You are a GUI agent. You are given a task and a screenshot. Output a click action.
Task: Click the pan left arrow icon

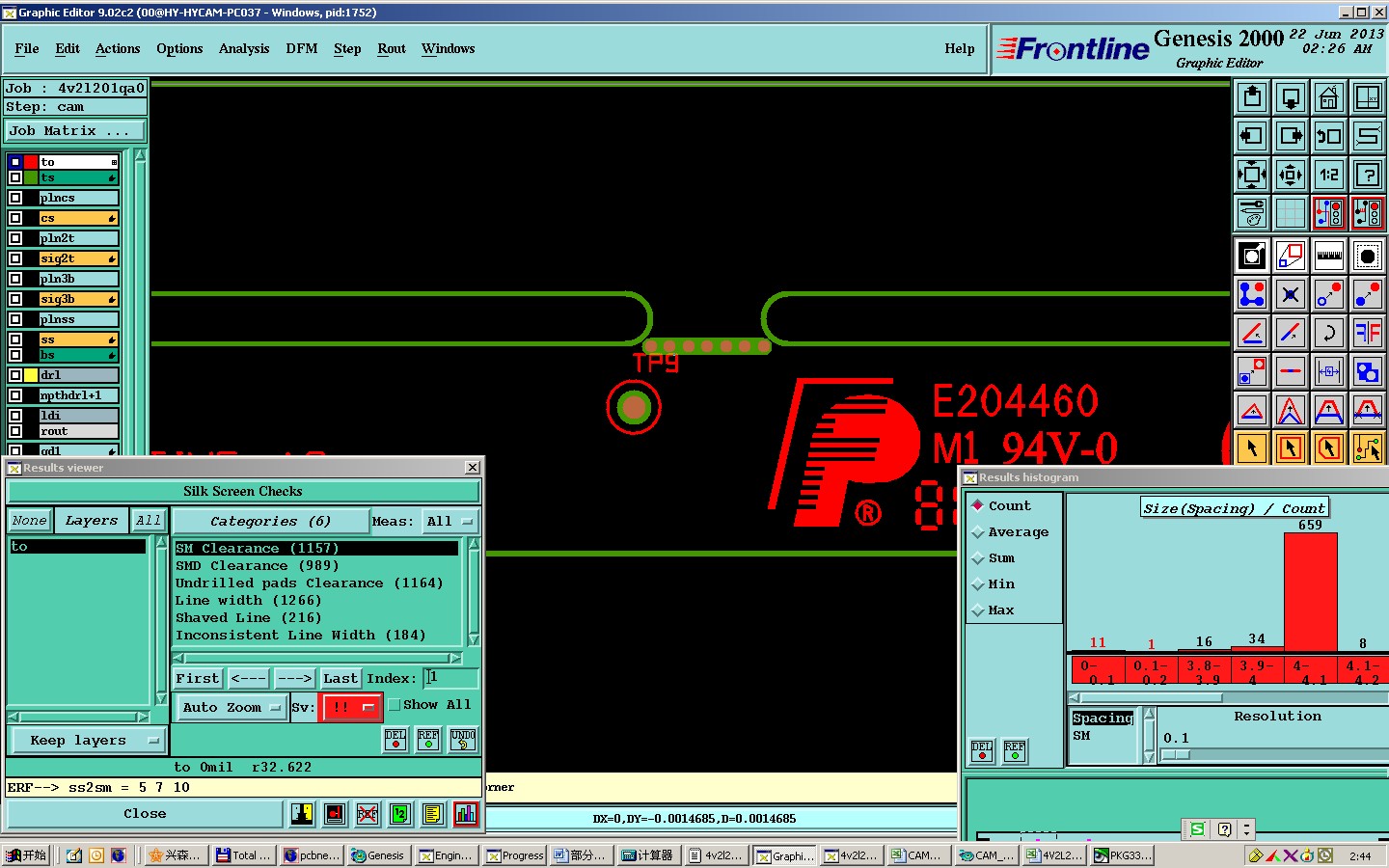tap(1252, 136)
